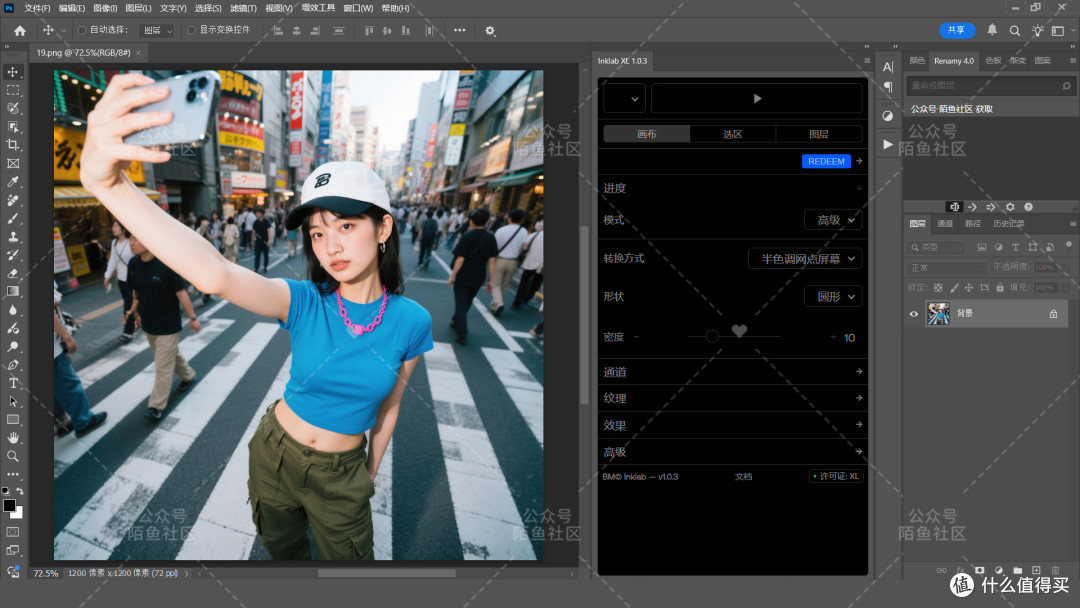Open the 文件(F) menu

click(37, 8)
